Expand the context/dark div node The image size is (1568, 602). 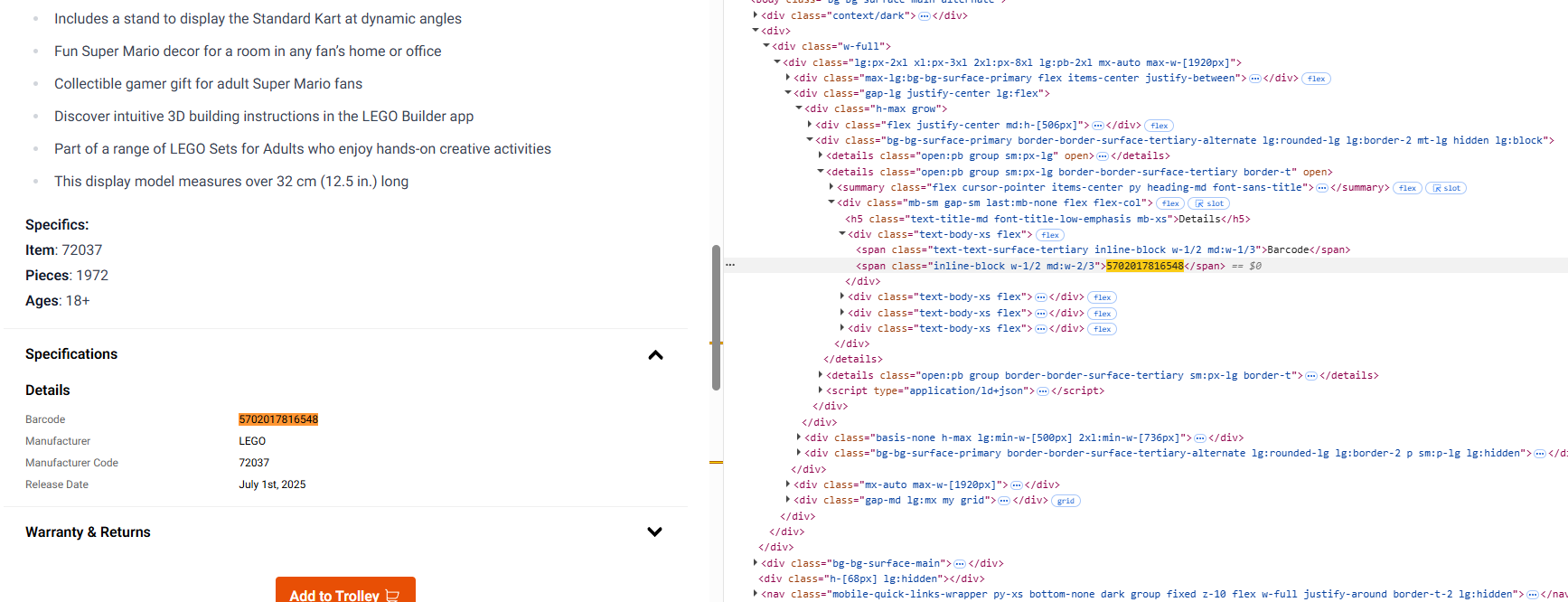tap(756, 15)
